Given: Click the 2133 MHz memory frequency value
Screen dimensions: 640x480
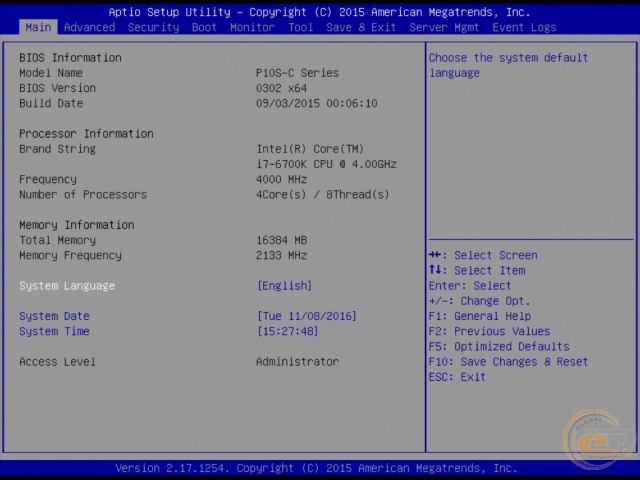Looking at the screenshot, I should point(281,255).
